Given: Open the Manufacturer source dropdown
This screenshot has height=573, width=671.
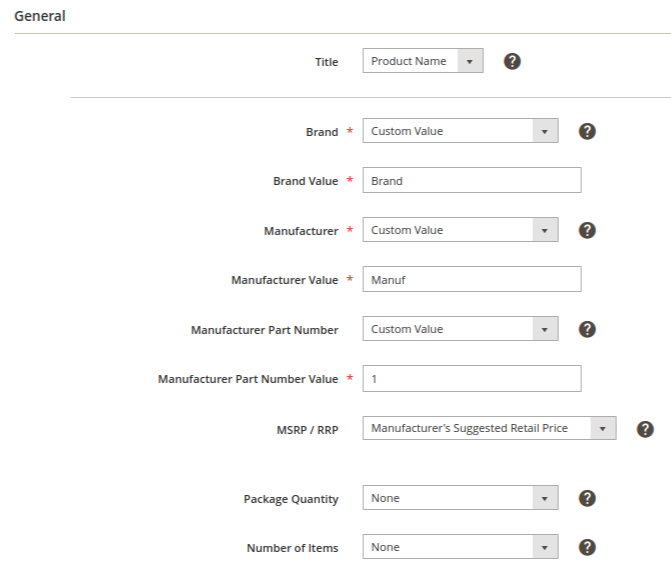Looking at the screenshot, I should click(x=460, y=230).
